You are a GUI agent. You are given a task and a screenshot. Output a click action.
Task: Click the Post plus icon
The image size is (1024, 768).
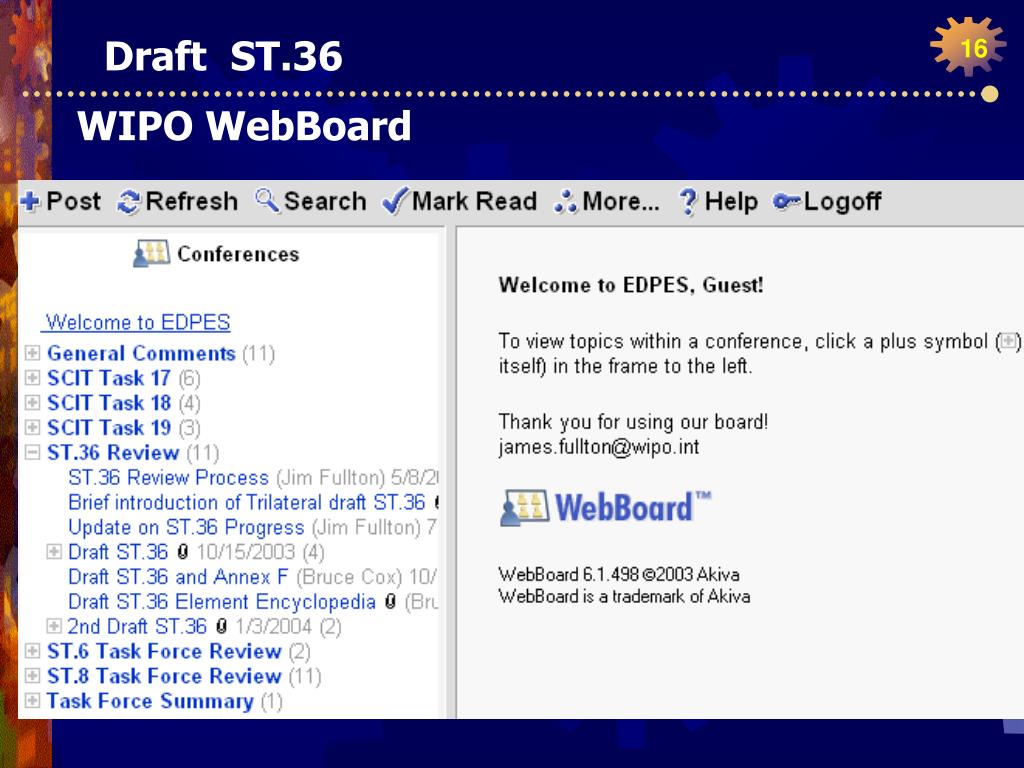click(x=30, y=201)
